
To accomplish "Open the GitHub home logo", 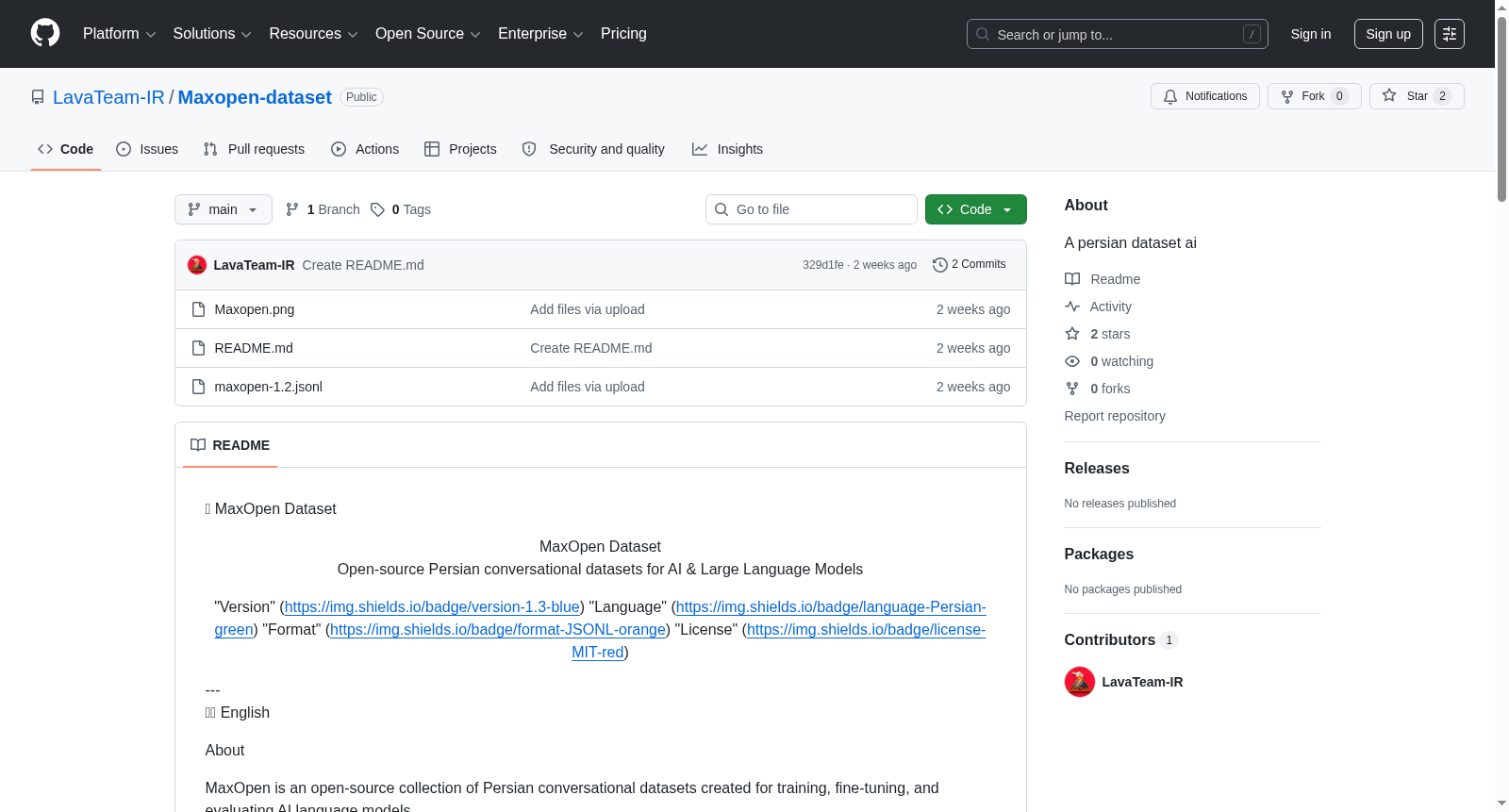I will pos(45,34).
